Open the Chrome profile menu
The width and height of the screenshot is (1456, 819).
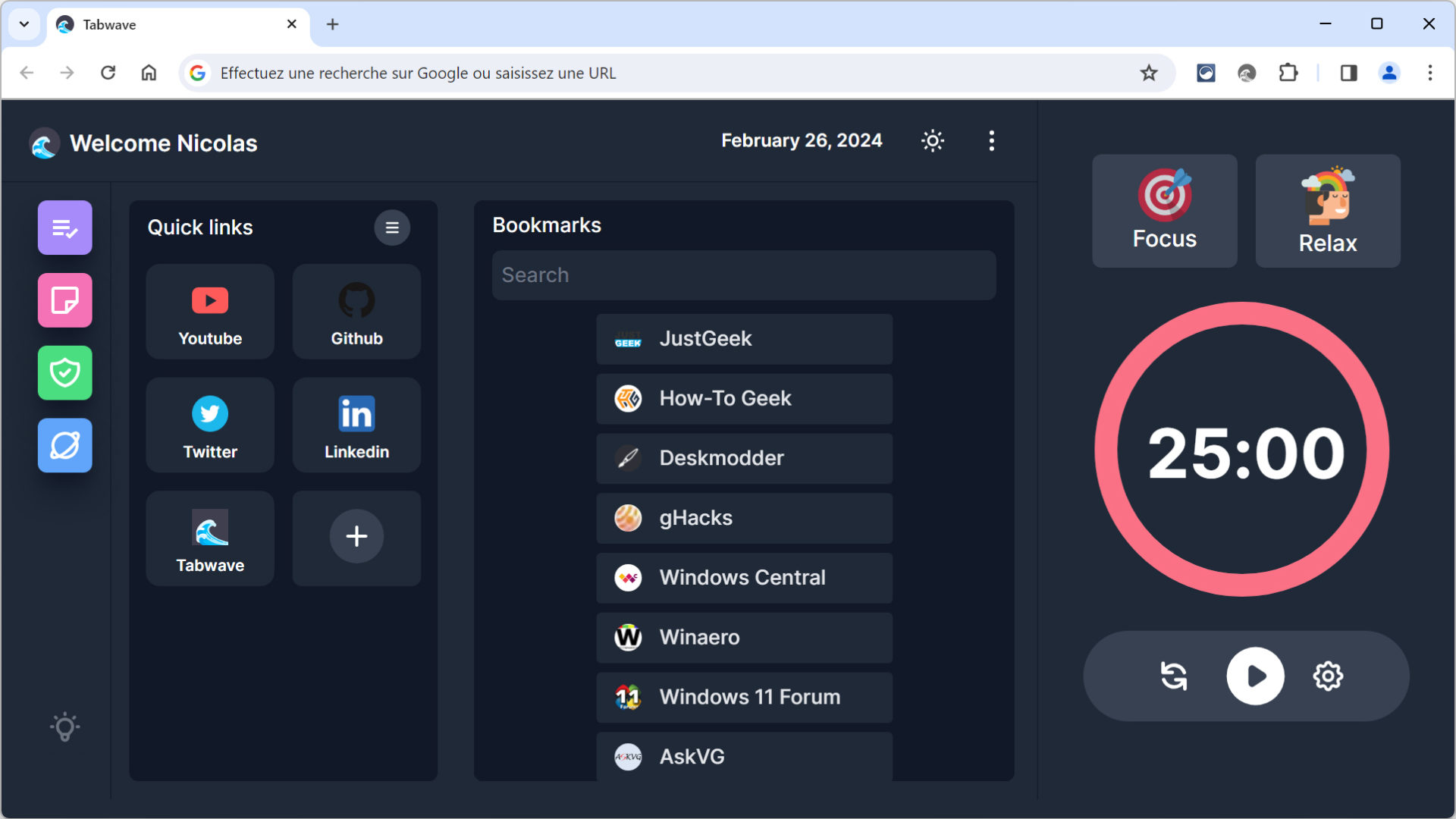pos(1389,73)
